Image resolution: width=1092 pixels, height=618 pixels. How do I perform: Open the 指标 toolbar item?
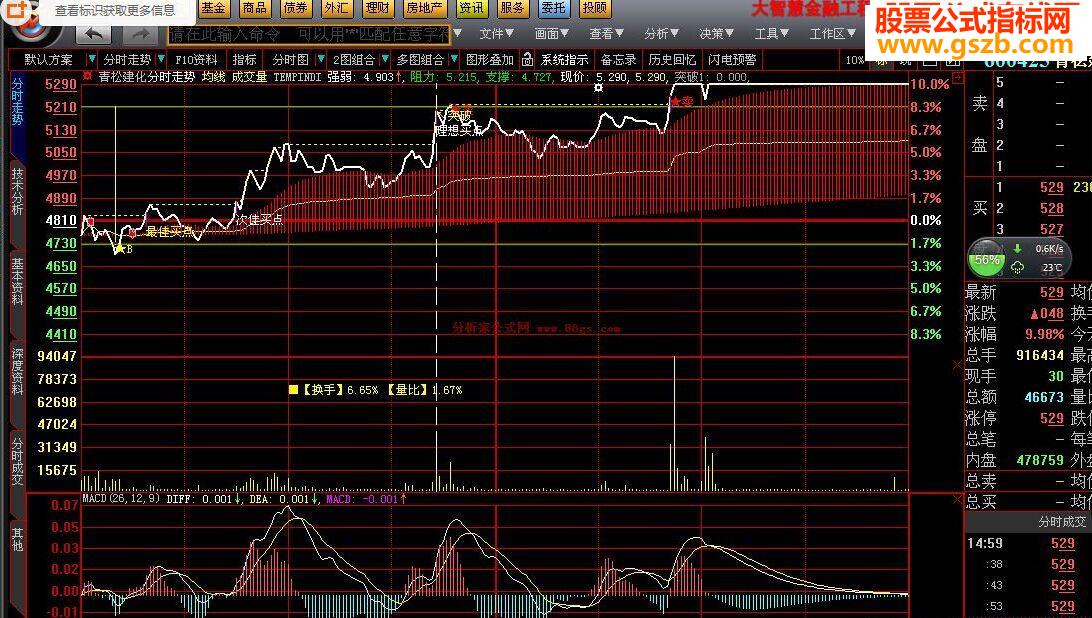244,60
